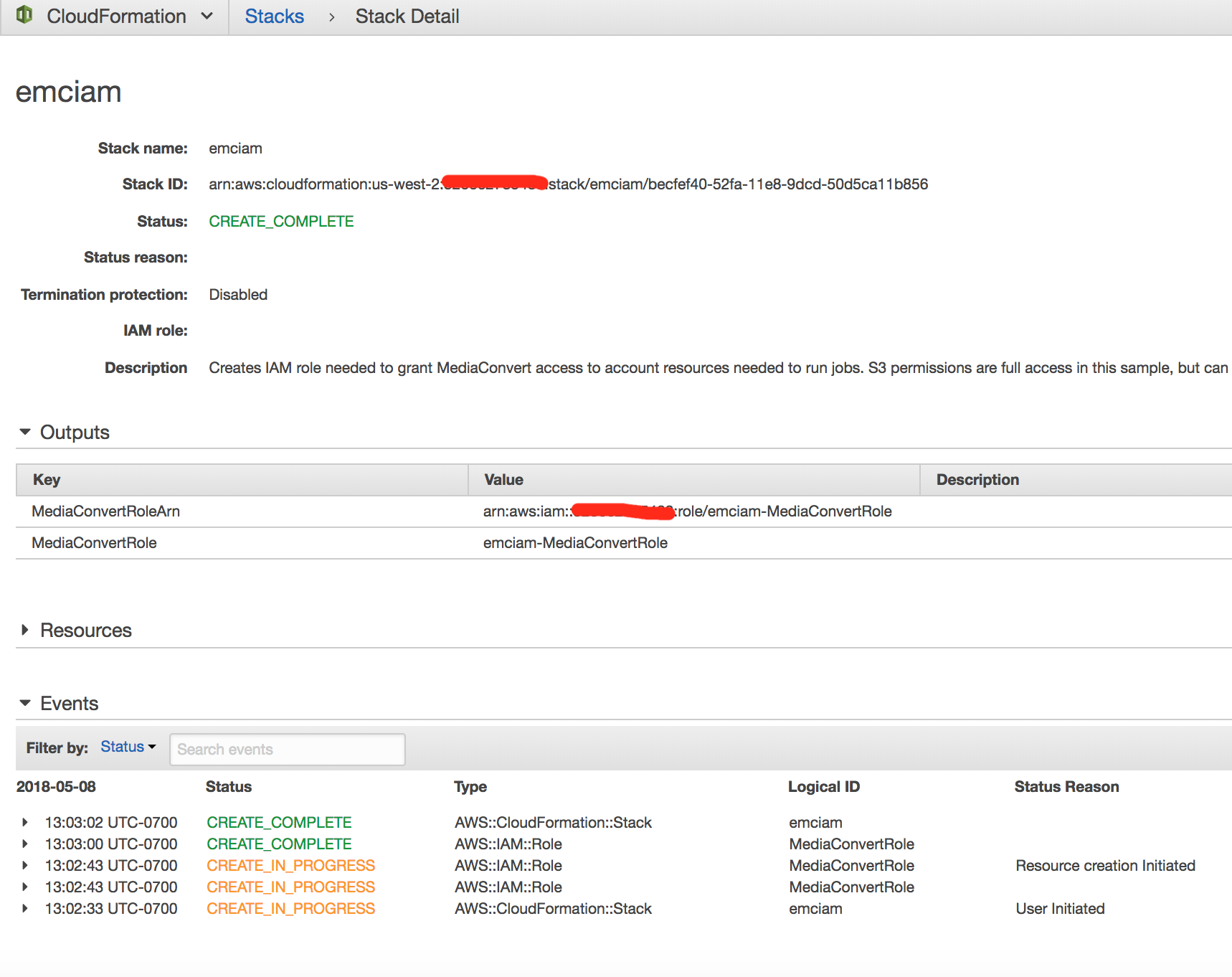Screen dimensions: 1232x977
Task: Expand the 13:02:33 event row arrow
Action: coord(25,908)
